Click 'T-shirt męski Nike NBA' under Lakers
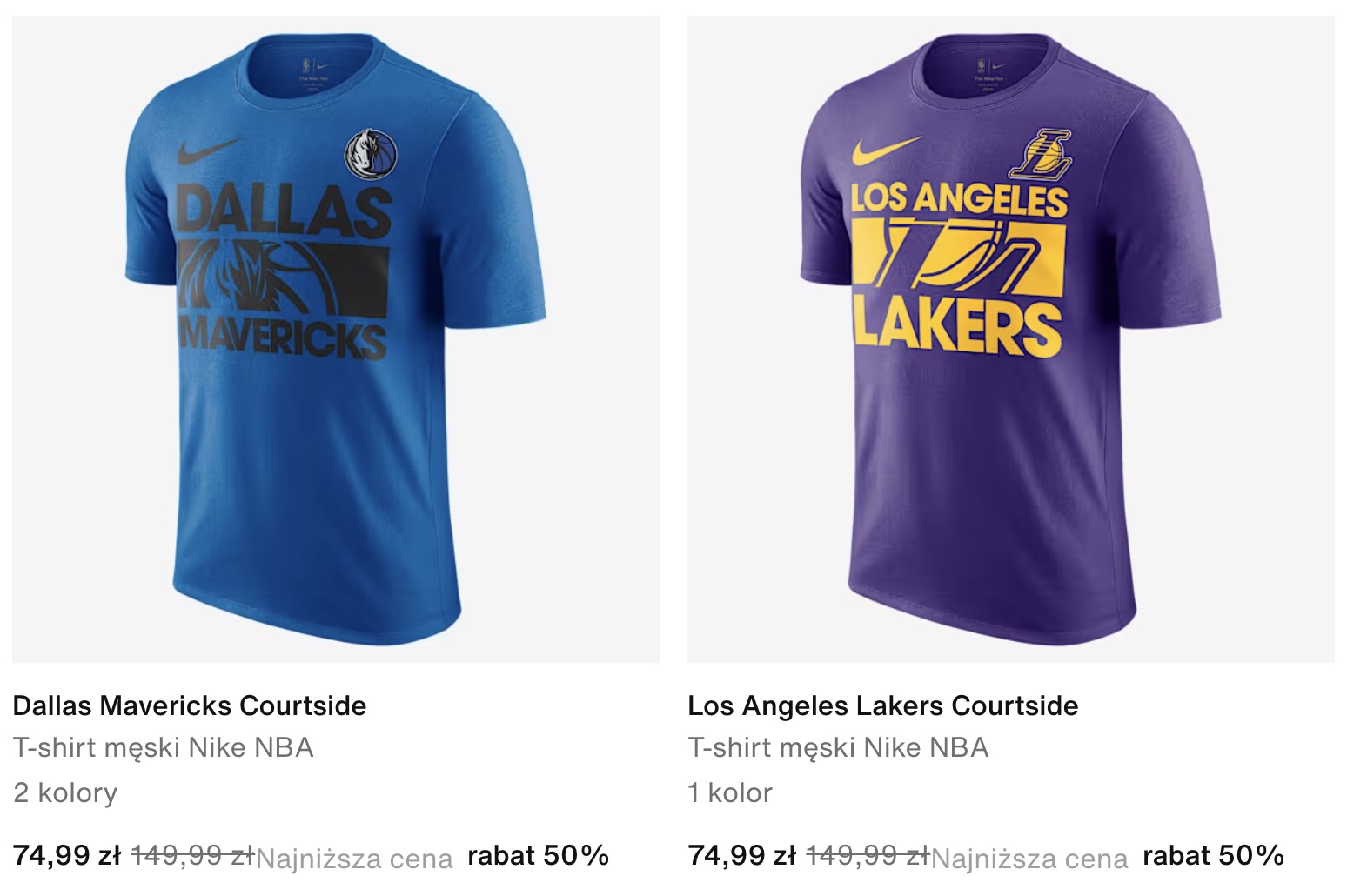1347x896 pixels. (839, 748)
